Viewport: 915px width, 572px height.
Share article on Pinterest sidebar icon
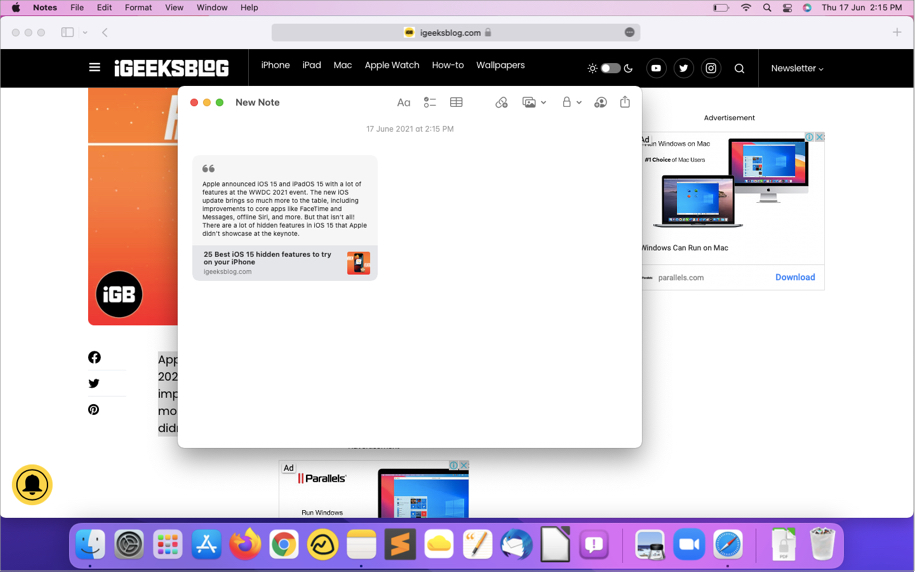pyautogui.click(x=93, y=409)
